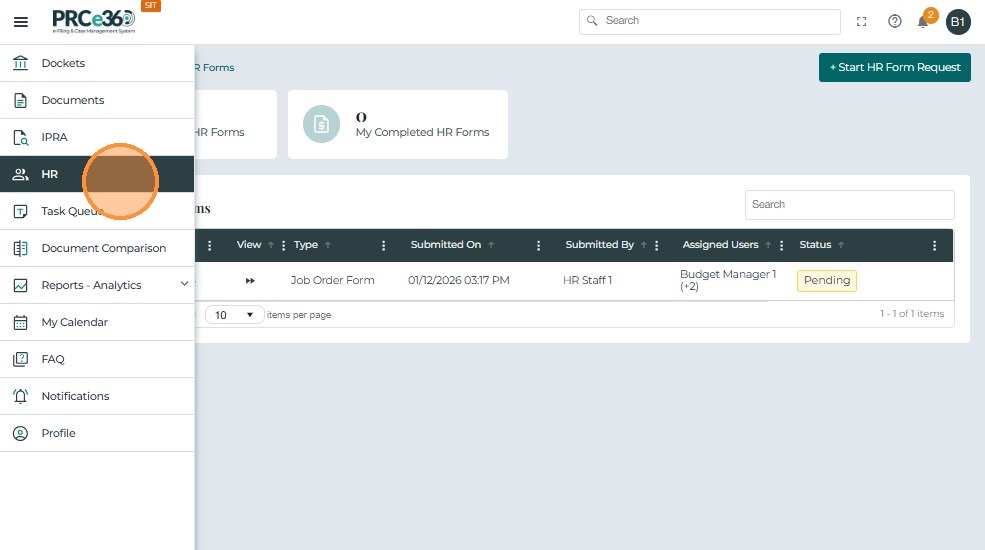985x550 pixels.
Task: Click the IPRA search-document icon
Action: (x=21, y=137)
